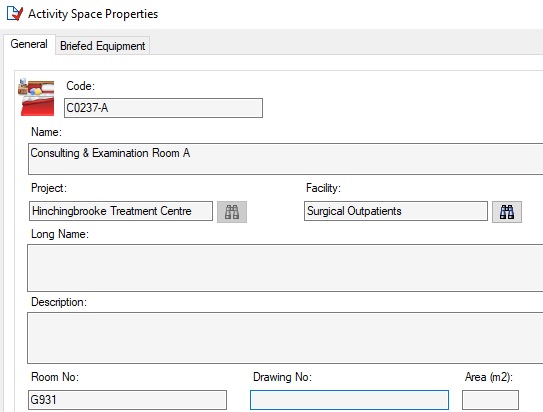Click the Activity Space Properties window title
The width and height of the screenshot is (543, 412).
pyautogui.click(x=93, y=14)
